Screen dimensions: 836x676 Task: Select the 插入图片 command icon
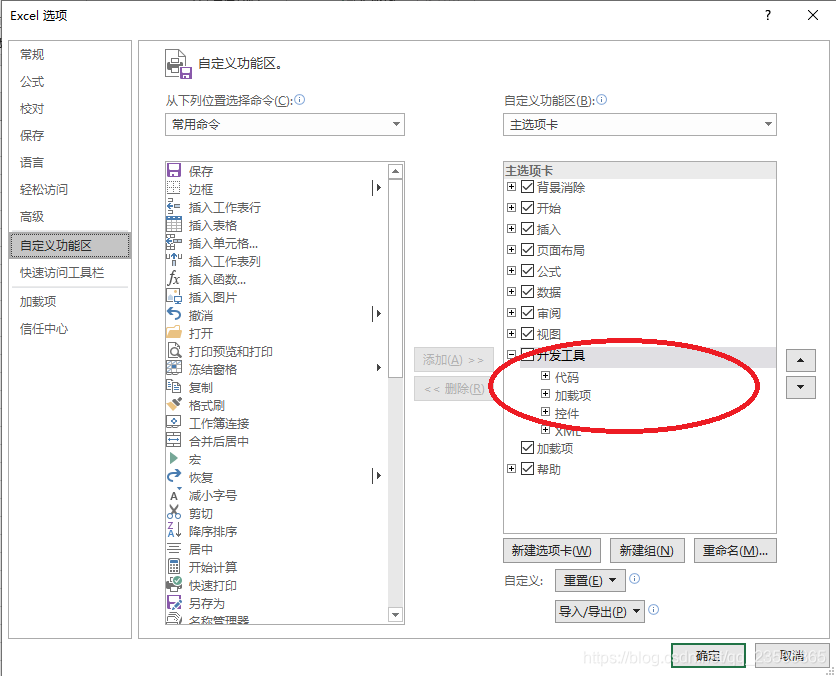pos(174,296)
